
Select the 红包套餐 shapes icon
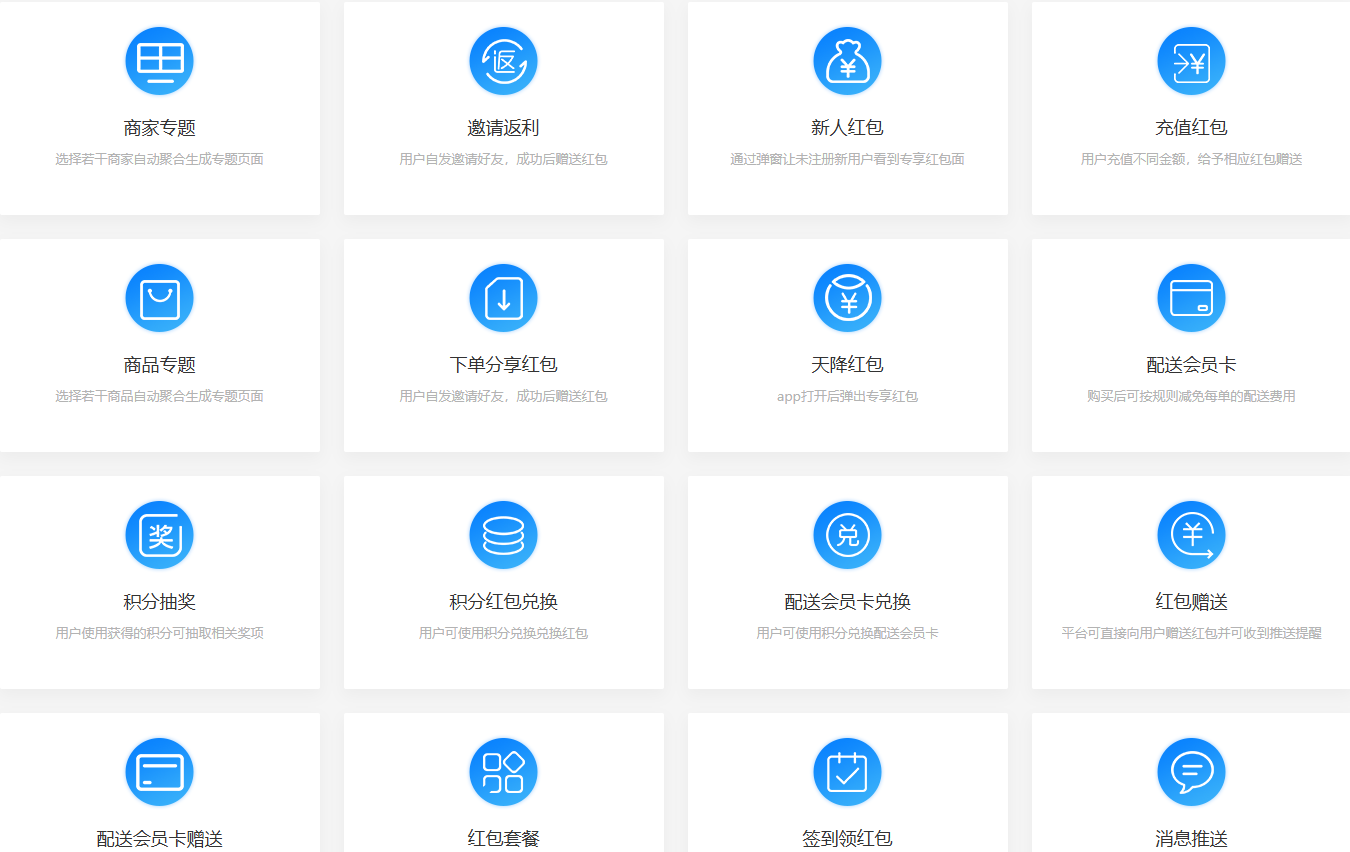click(x=503, y=772)
